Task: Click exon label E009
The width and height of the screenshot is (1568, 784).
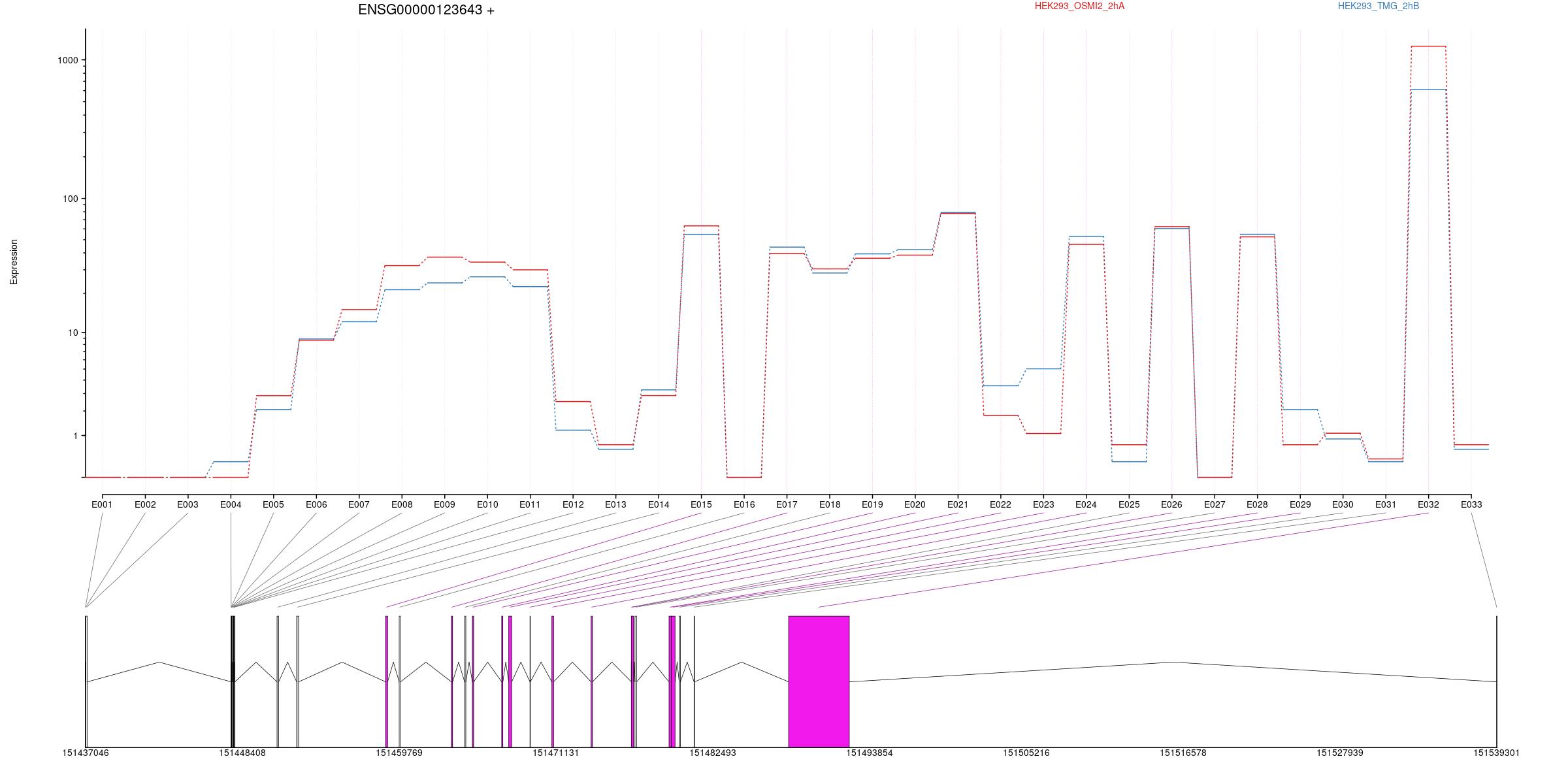Action: tap(444, 504)
